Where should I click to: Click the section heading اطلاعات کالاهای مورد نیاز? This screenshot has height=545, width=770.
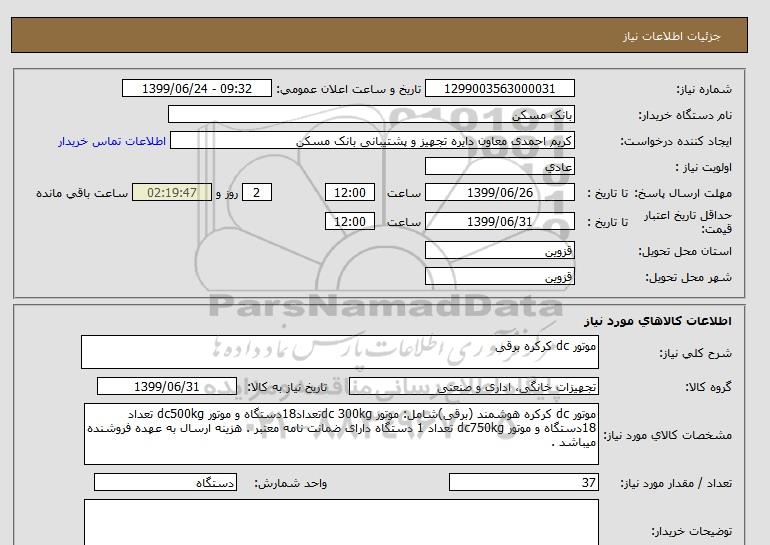pyautogui.click(x=658, y=321)
